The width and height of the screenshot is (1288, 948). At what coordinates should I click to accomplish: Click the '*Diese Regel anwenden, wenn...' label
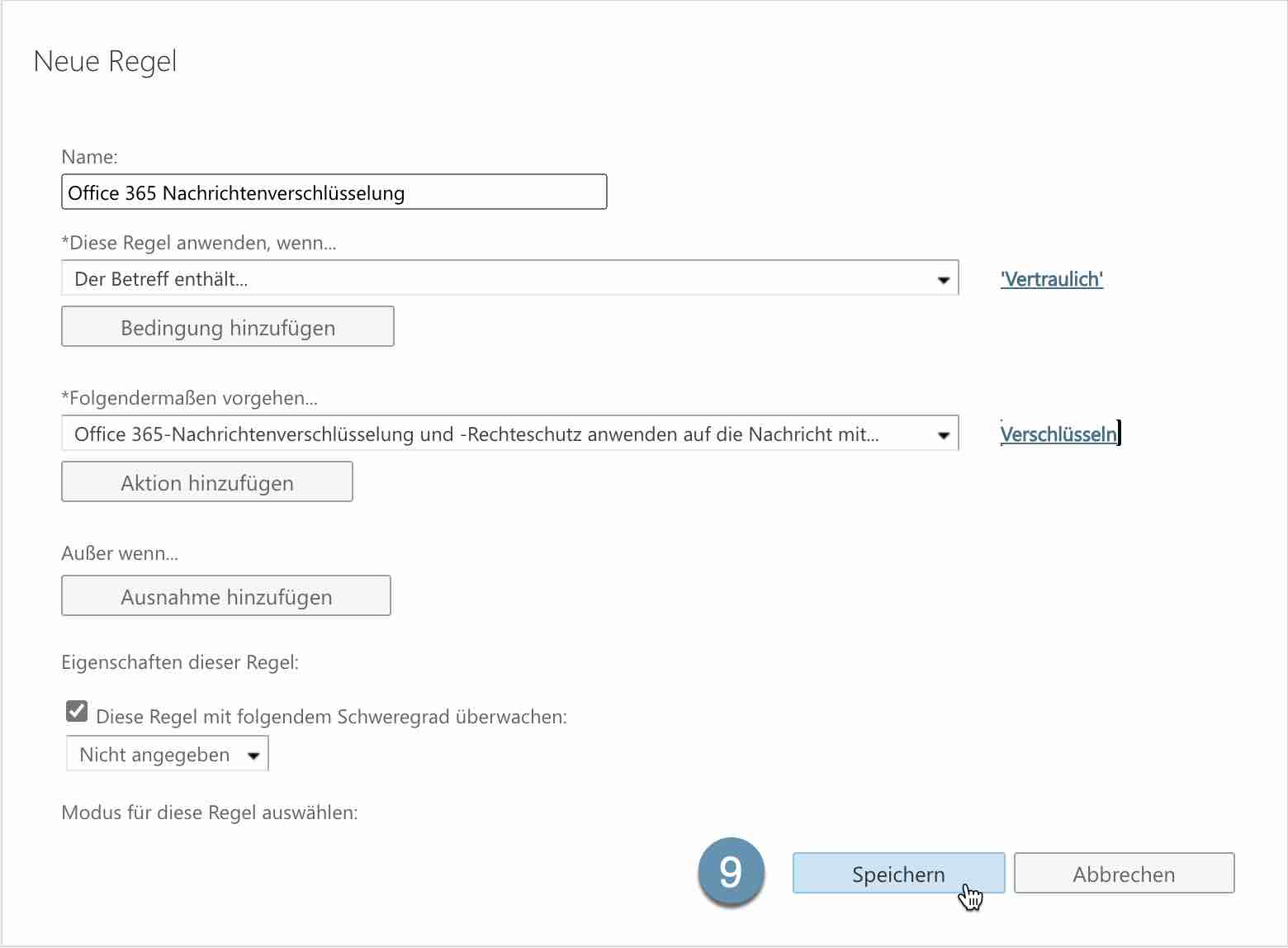tap(199, 243)
